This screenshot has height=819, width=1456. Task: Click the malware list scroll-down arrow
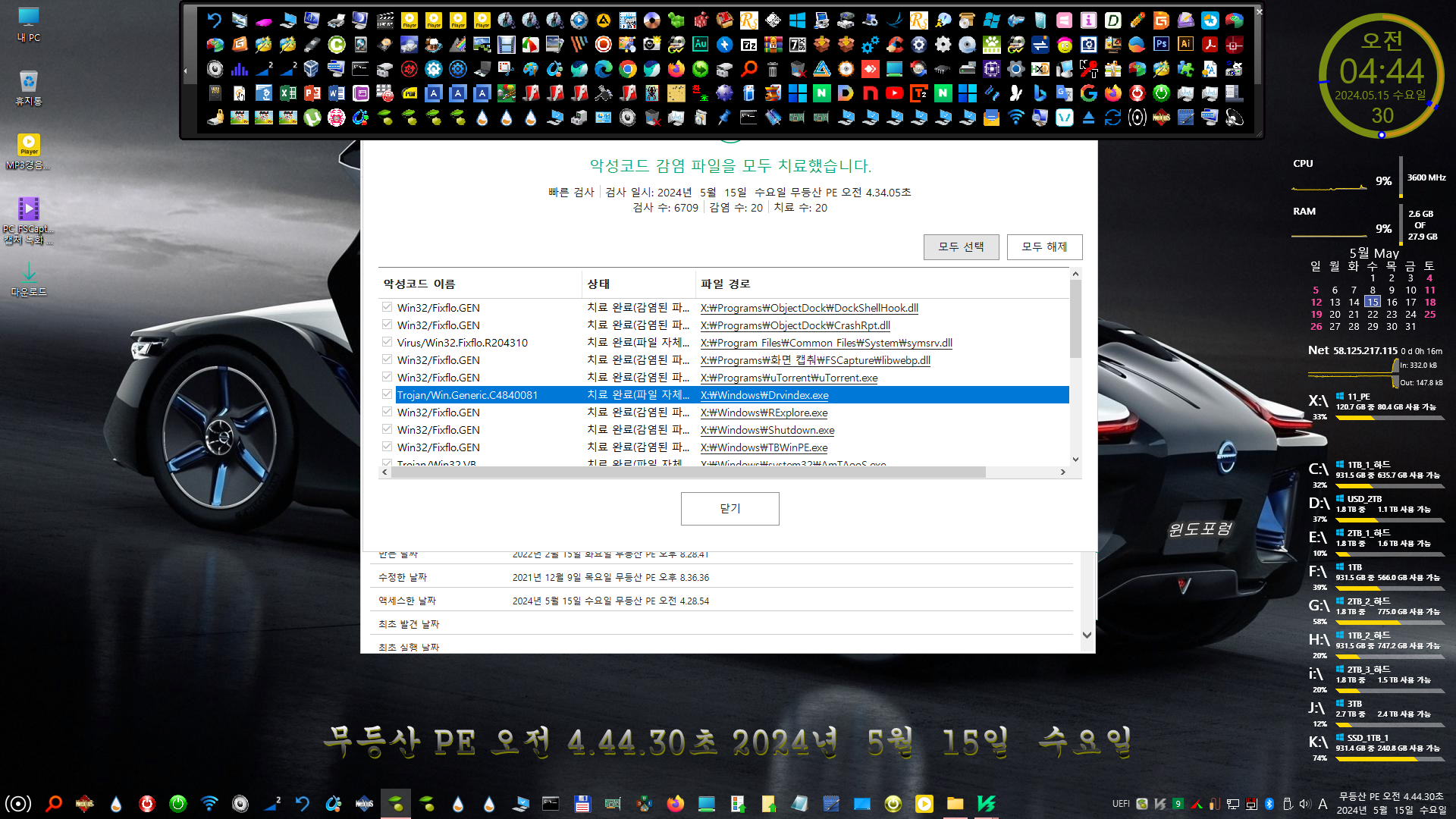tap(1075, 460)
